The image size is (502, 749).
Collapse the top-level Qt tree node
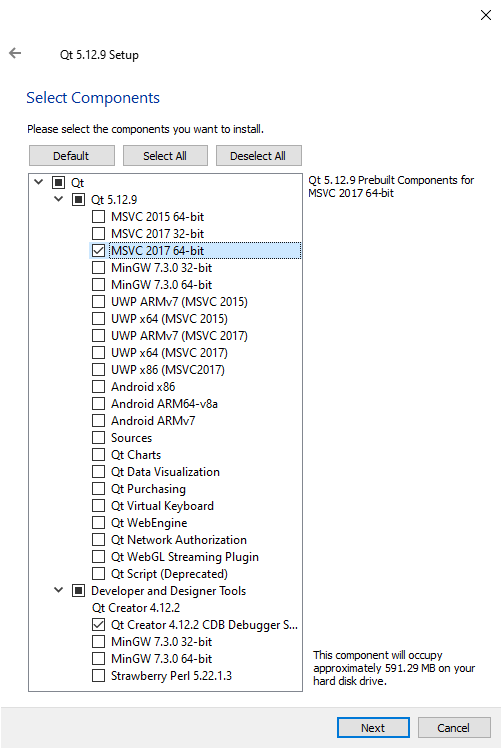39,182
